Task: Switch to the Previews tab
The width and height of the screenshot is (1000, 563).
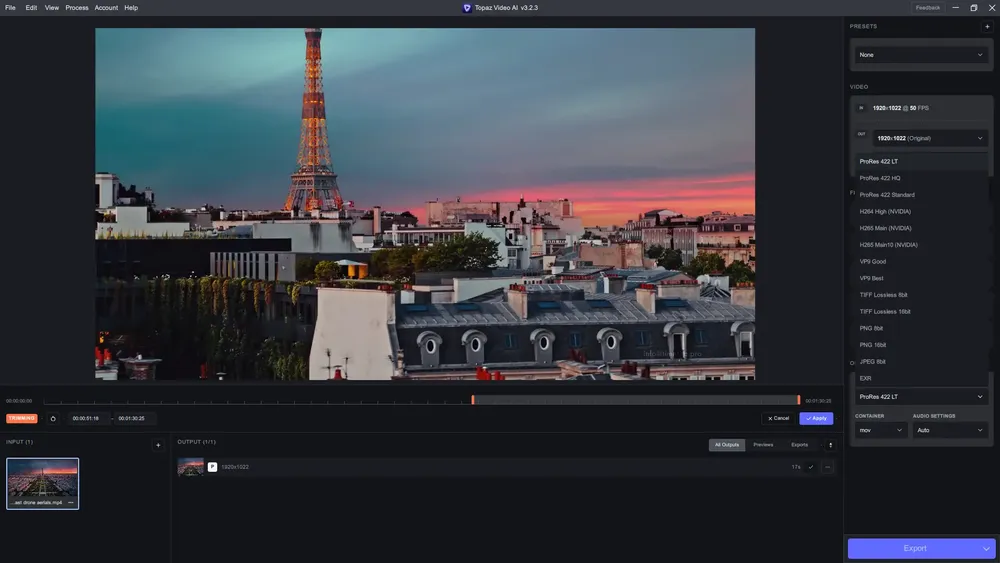Action: (763, 445)
